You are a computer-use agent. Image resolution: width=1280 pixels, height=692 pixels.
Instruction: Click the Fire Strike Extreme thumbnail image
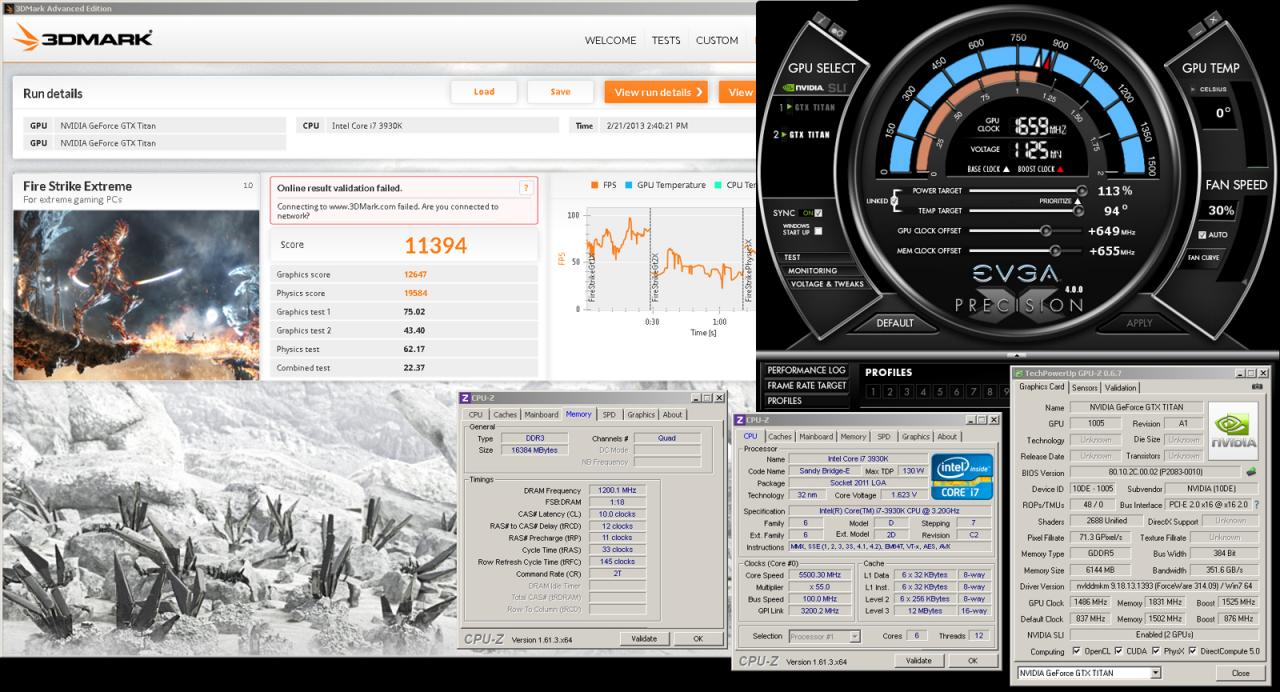[136, 294]
